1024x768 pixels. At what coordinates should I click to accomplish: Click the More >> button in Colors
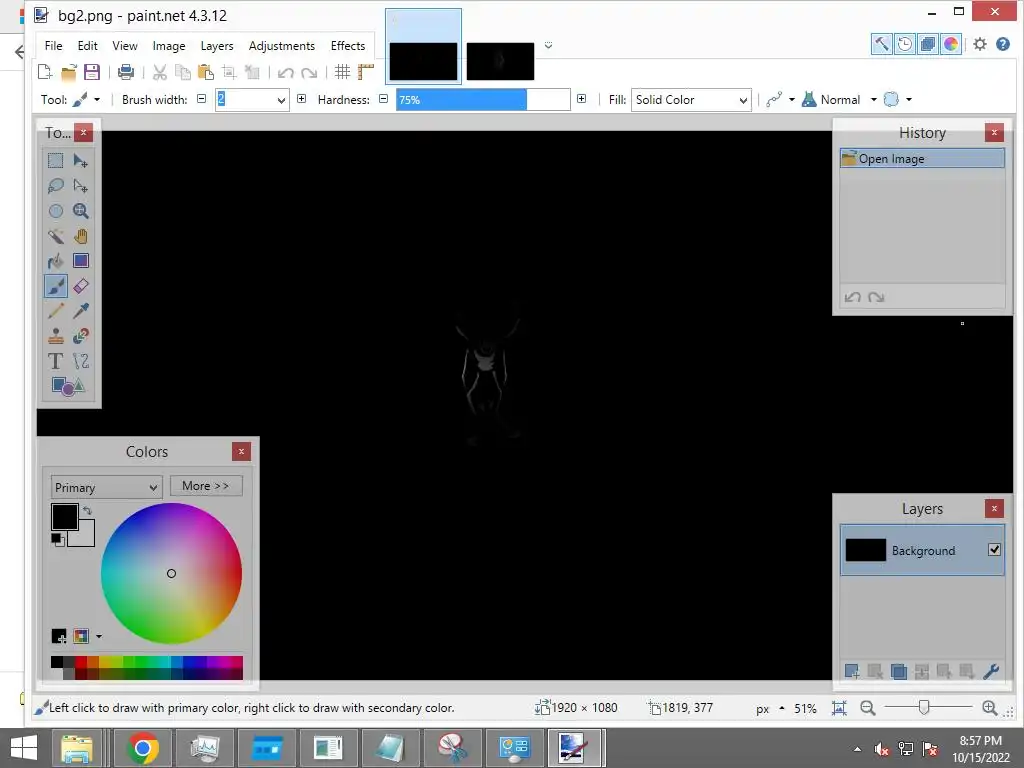coord(206,486)
